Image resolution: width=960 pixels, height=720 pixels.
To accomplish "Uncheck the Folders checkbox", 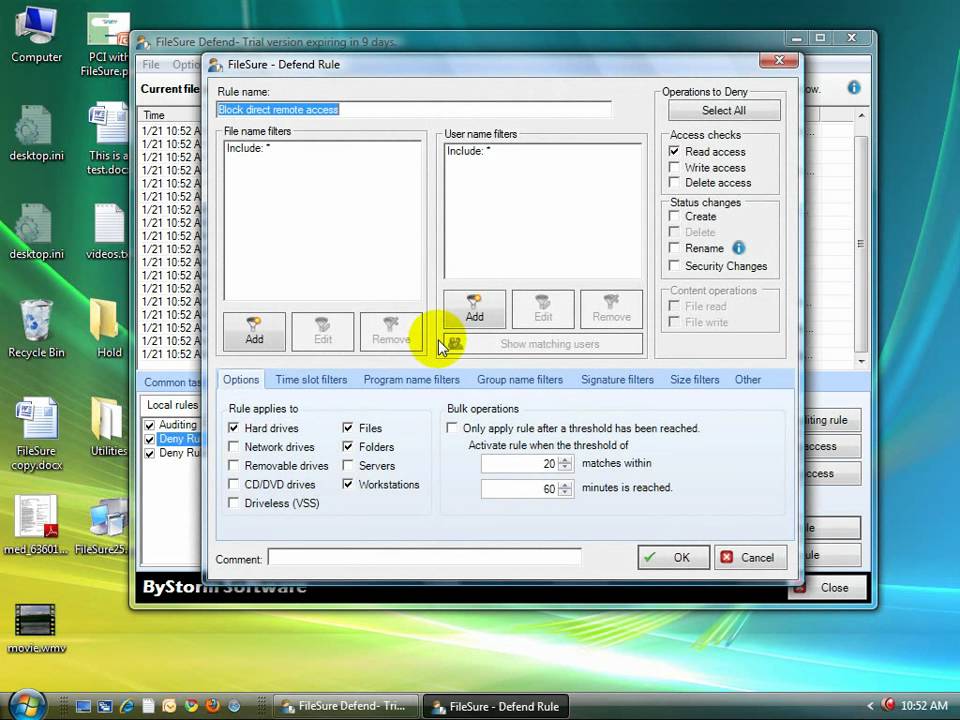I will point(348,446).
